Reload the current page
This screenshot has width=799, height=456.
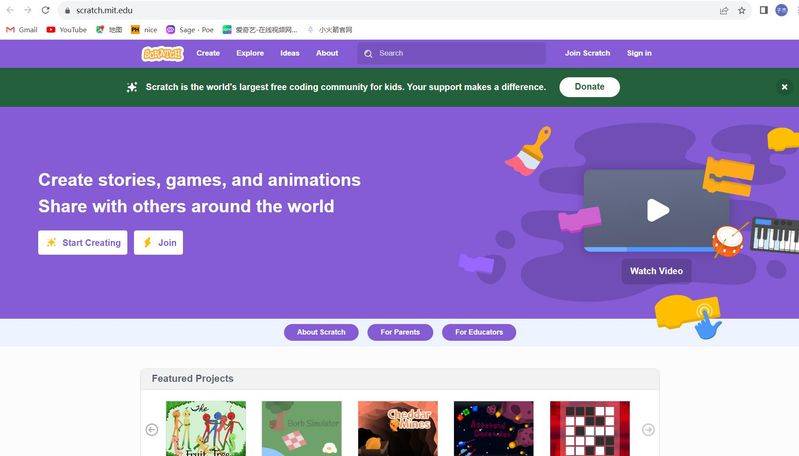point(45,10)
